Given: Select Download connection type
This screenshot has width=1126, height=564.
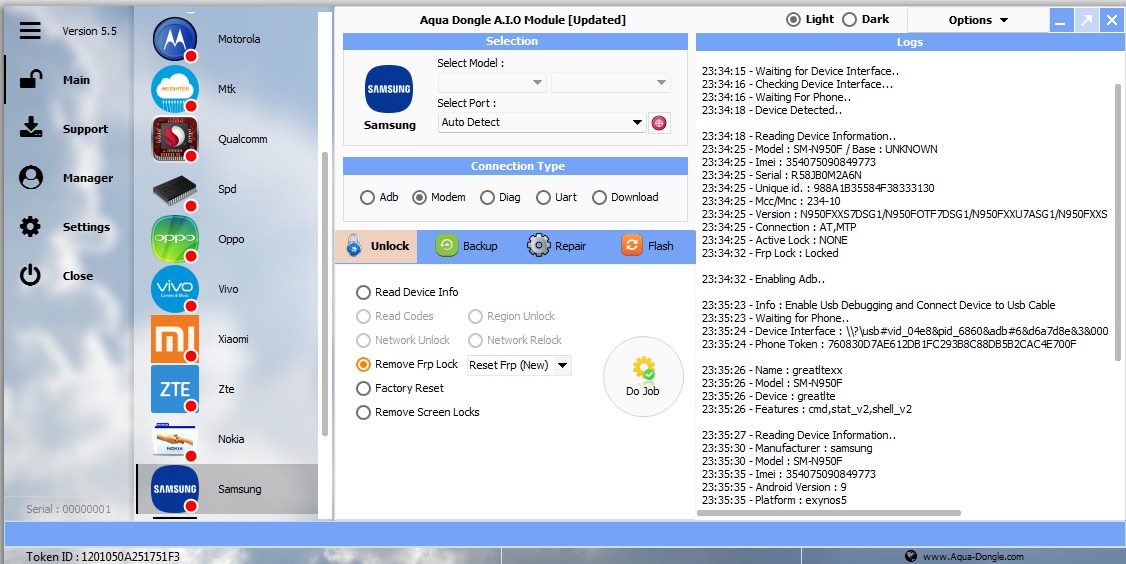Looking at the screenshot, I should pos(600,197).
